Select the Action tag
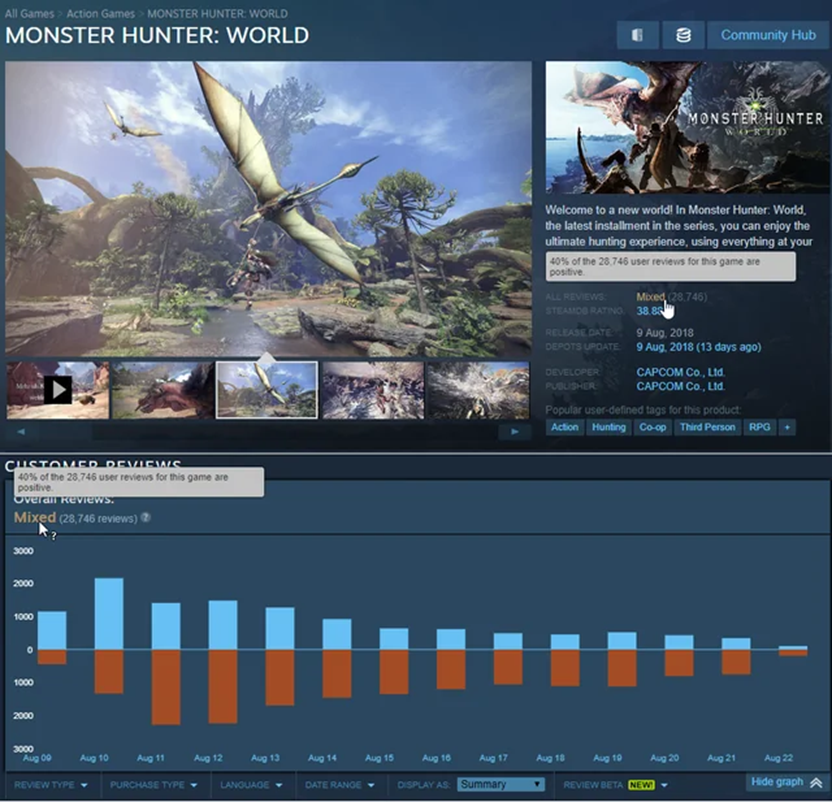The image size is (832, 802). [x=565, y=427]
